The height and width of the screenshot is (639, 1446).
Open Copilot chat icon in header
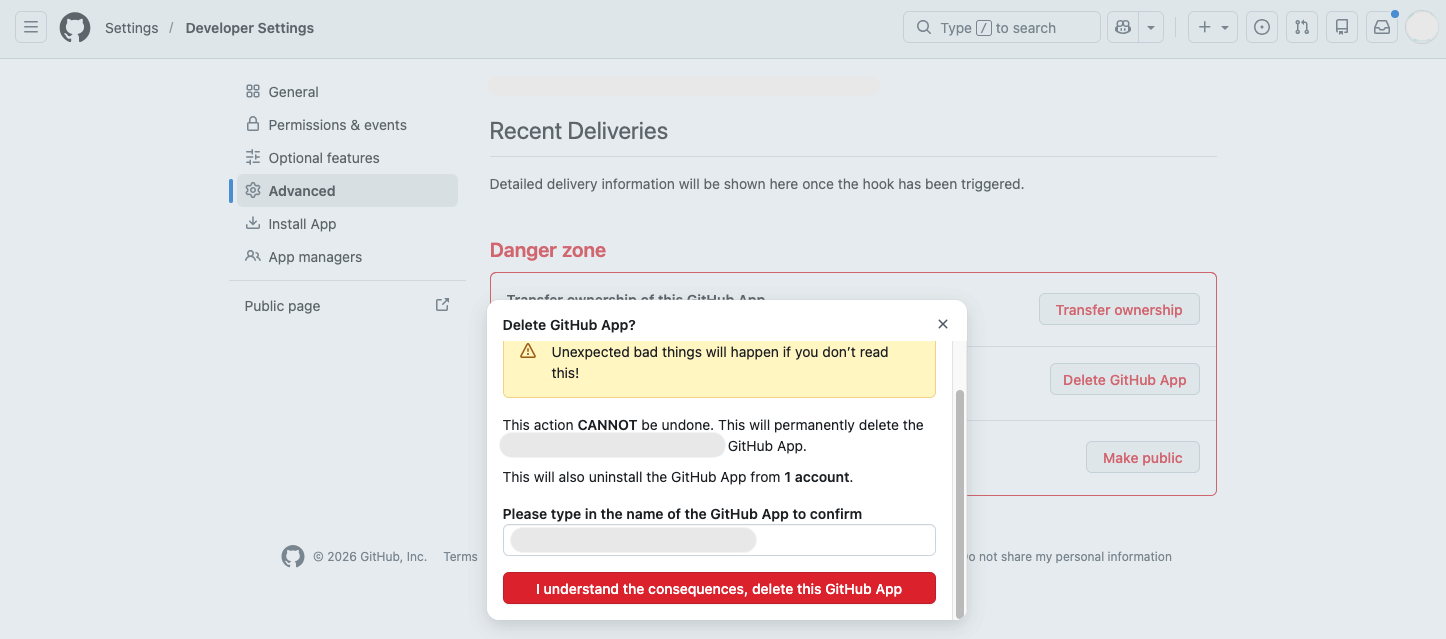pyautogui.click(x=1123, y=27)
